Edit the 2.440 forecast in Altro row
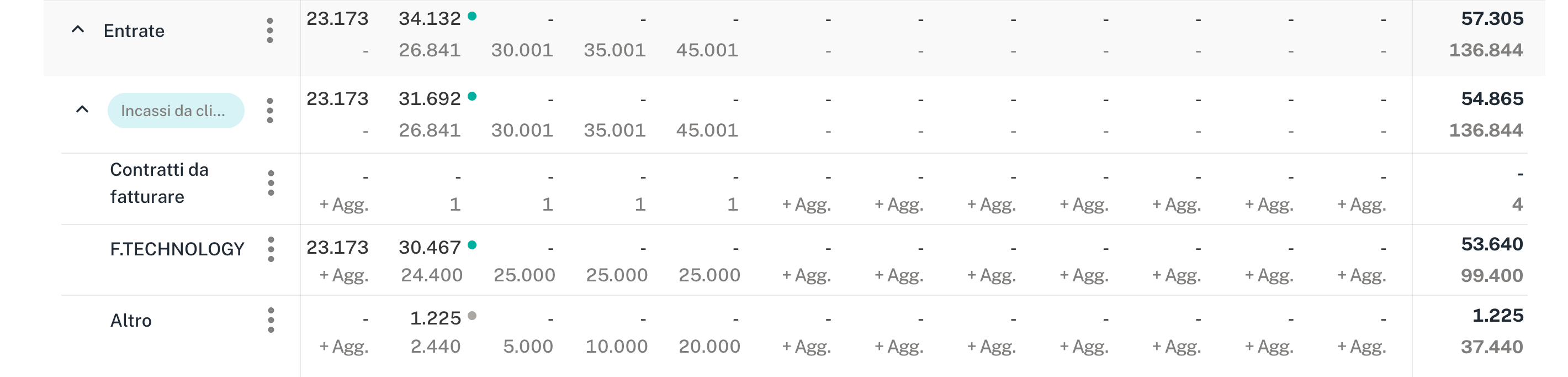 coord(435,347)
